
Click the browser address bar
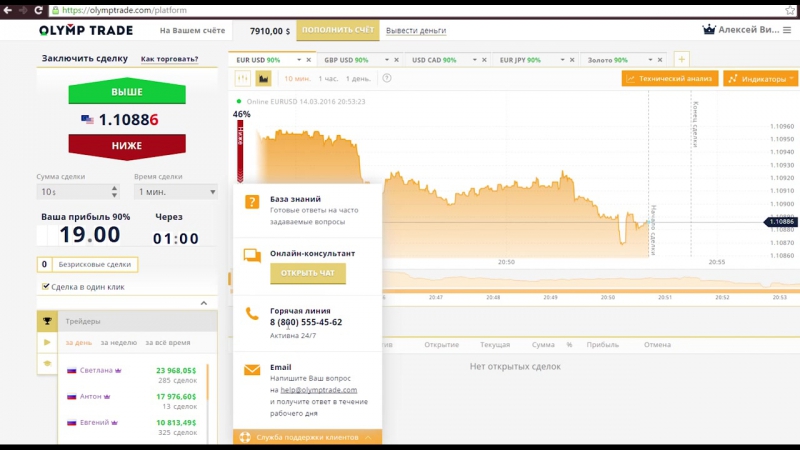416,10
